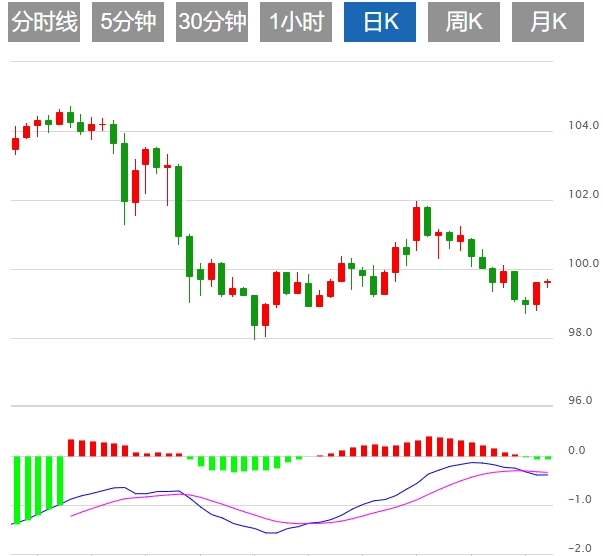
Task: Open the monthly 月K chart
Action: [547, 22]
